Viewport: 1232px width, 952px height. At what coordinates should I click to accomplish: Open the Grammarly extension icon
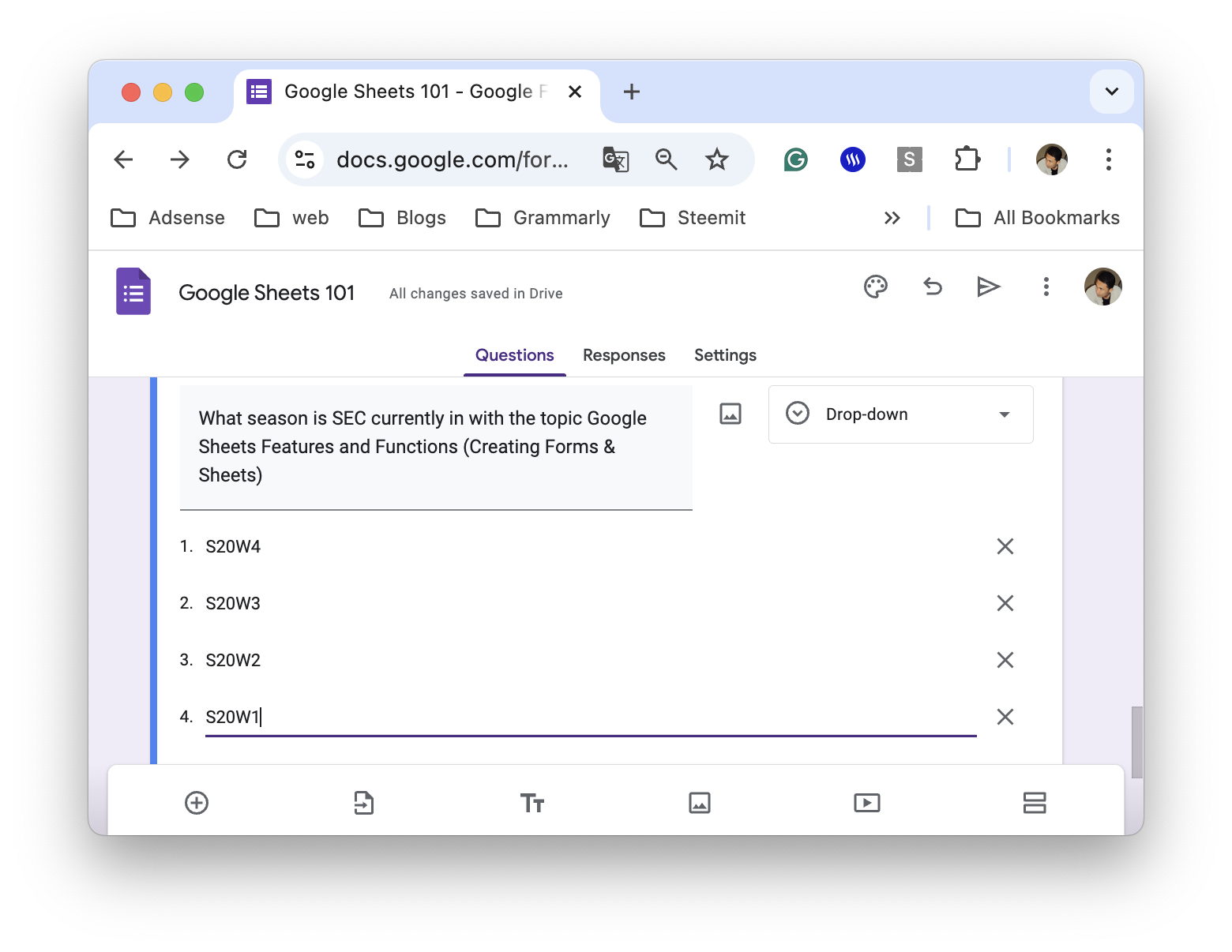pos(796,160)
